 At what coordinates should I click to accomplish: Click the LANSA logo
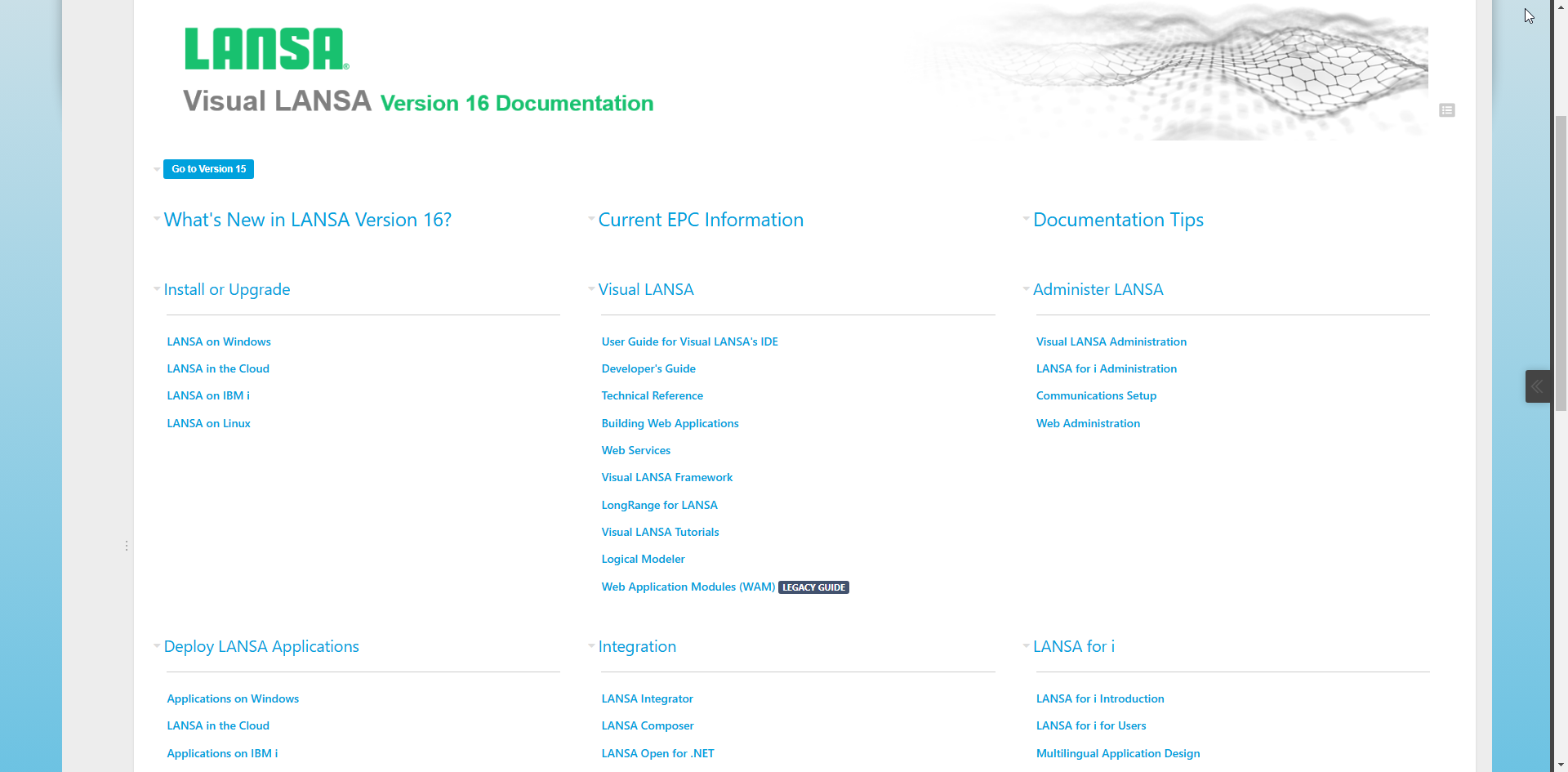[x=266, y=49]
